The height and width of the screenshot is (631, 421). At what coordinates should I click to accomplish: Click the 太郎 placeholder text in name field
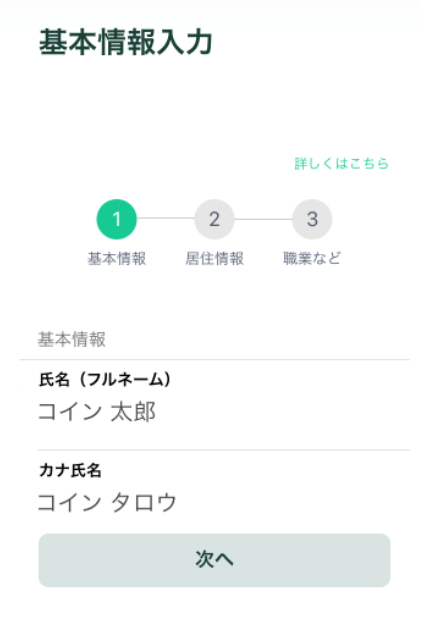point(133,412)
